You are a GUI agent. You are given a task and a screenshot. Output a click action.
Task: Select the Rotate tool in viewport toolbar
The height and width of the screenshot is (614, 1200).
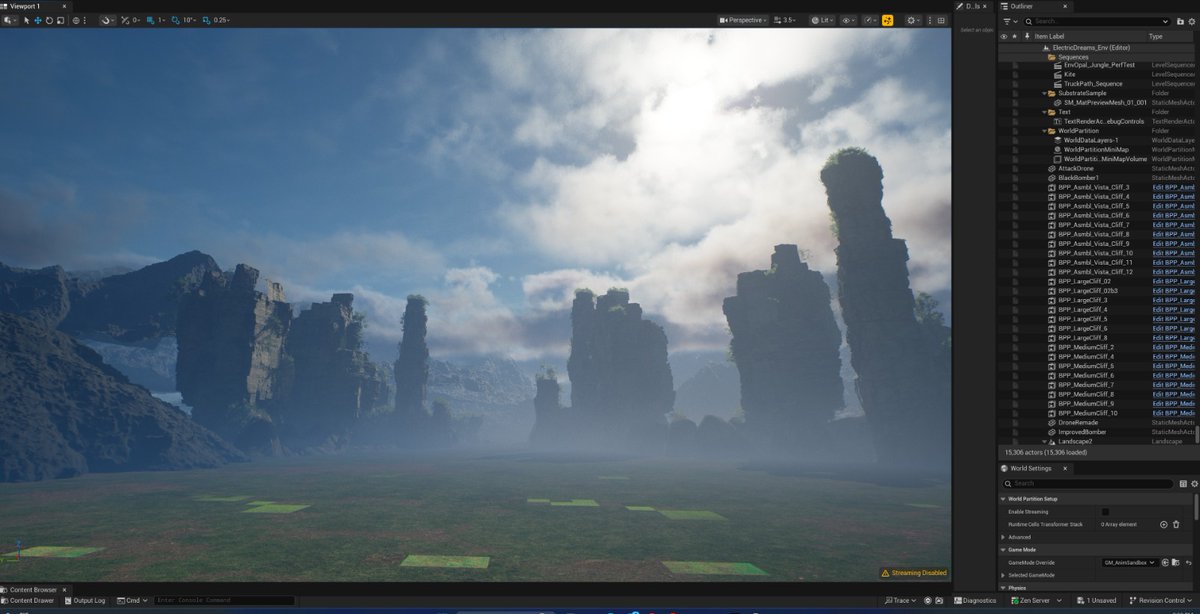click(49, 20)
